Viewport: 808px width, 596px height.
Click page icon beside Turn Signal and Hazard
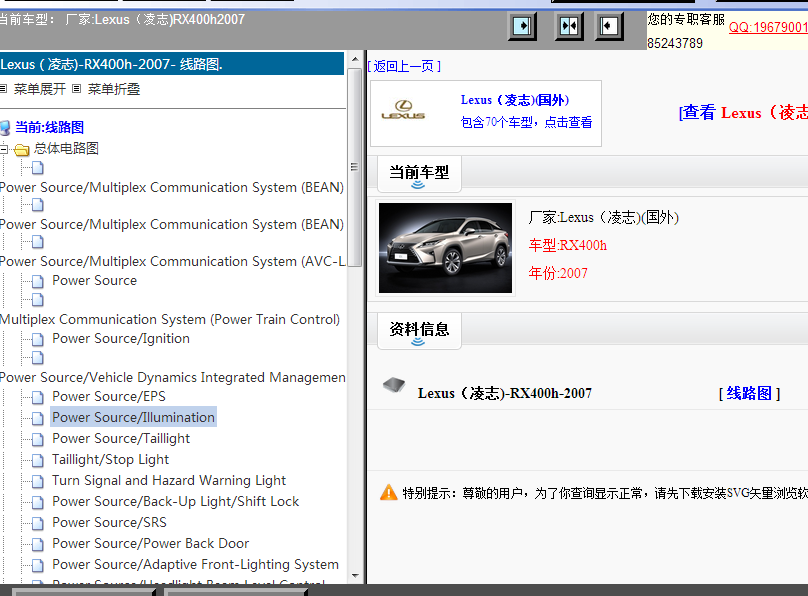(x=38, y=481)
